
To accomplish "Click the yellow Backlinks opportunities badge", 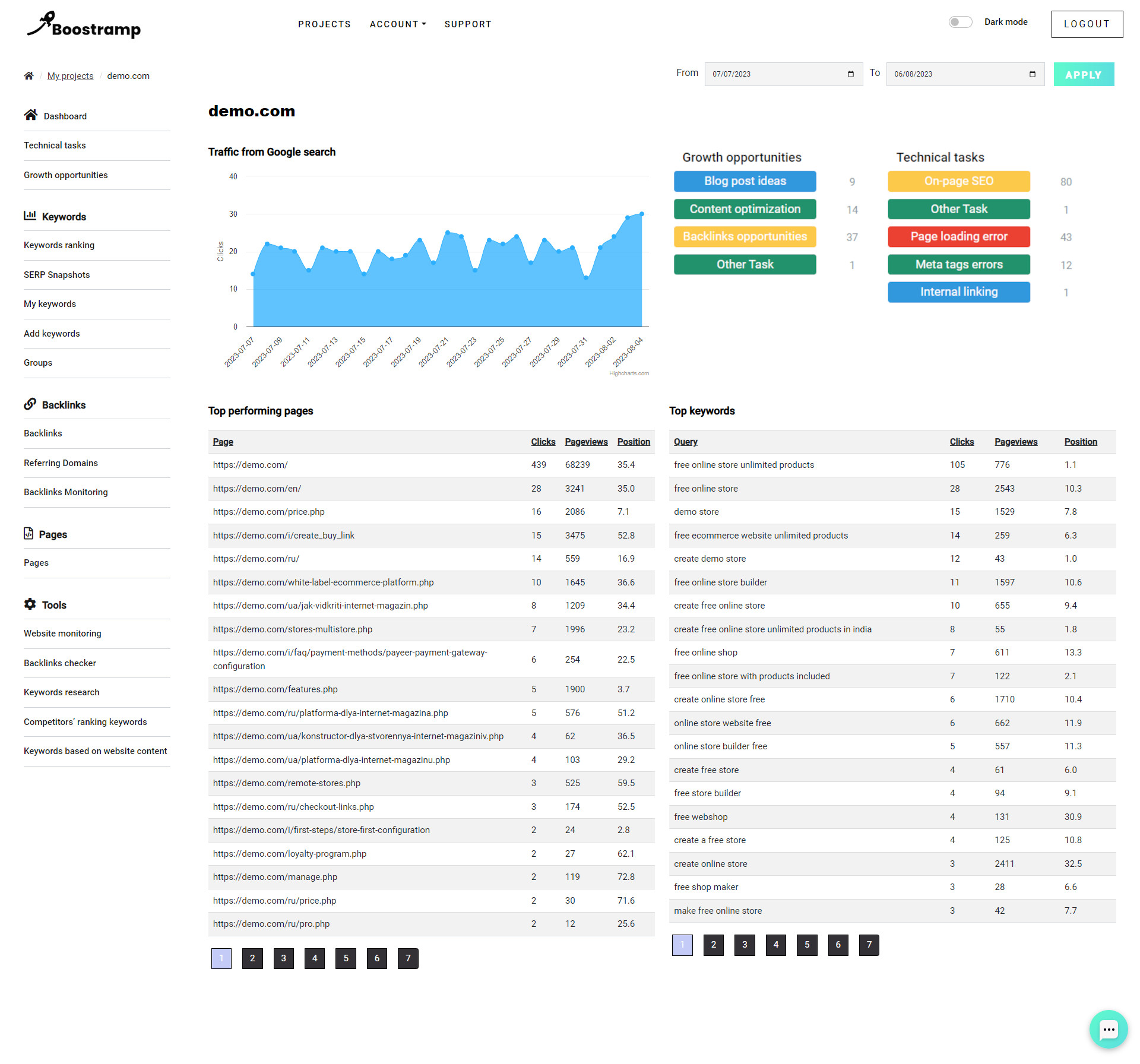I will tap(745, 236).
